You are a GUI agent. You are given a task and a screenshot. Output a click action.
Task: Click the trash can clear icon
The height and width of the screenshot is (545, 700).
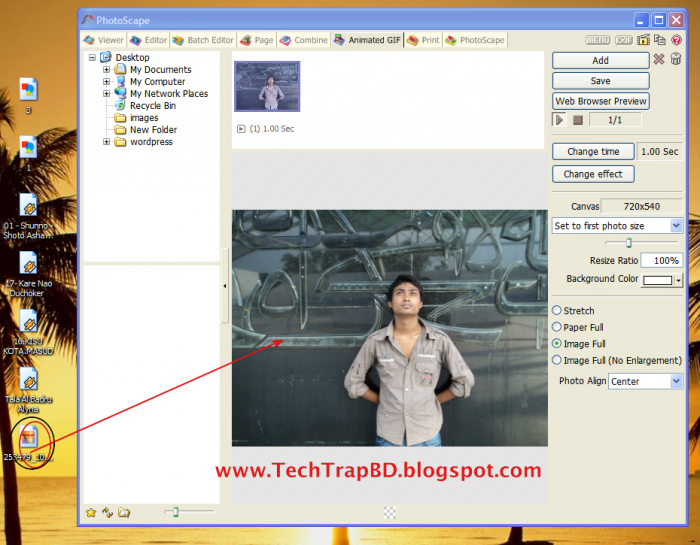pos(676,59)
